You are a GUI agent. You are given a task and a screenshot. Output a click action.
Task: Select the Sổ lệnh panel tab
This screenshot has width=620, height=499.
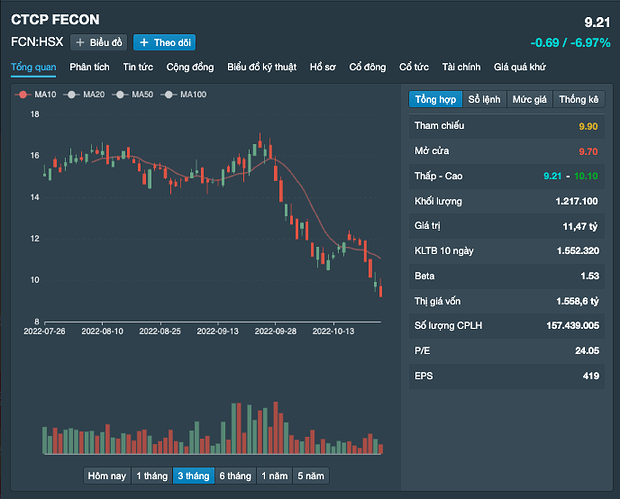pos(484,100)
